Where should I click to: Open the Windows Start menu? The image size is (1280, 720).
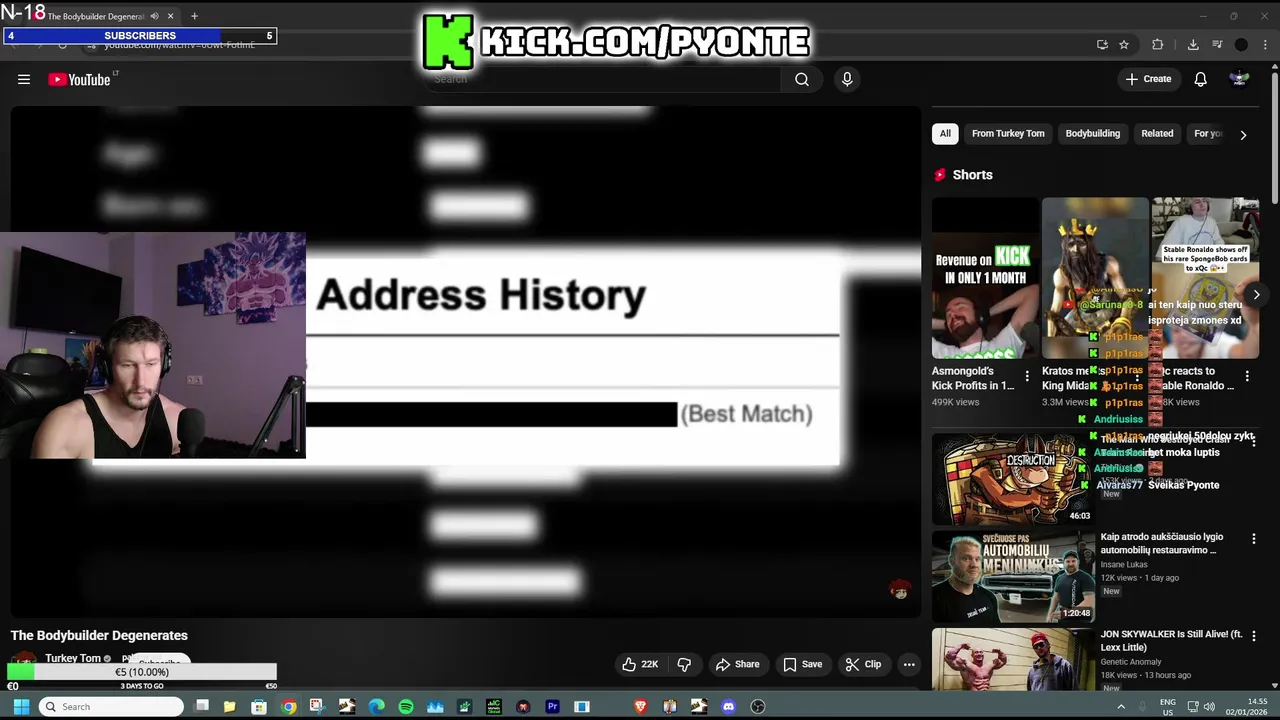pos(19,706)
